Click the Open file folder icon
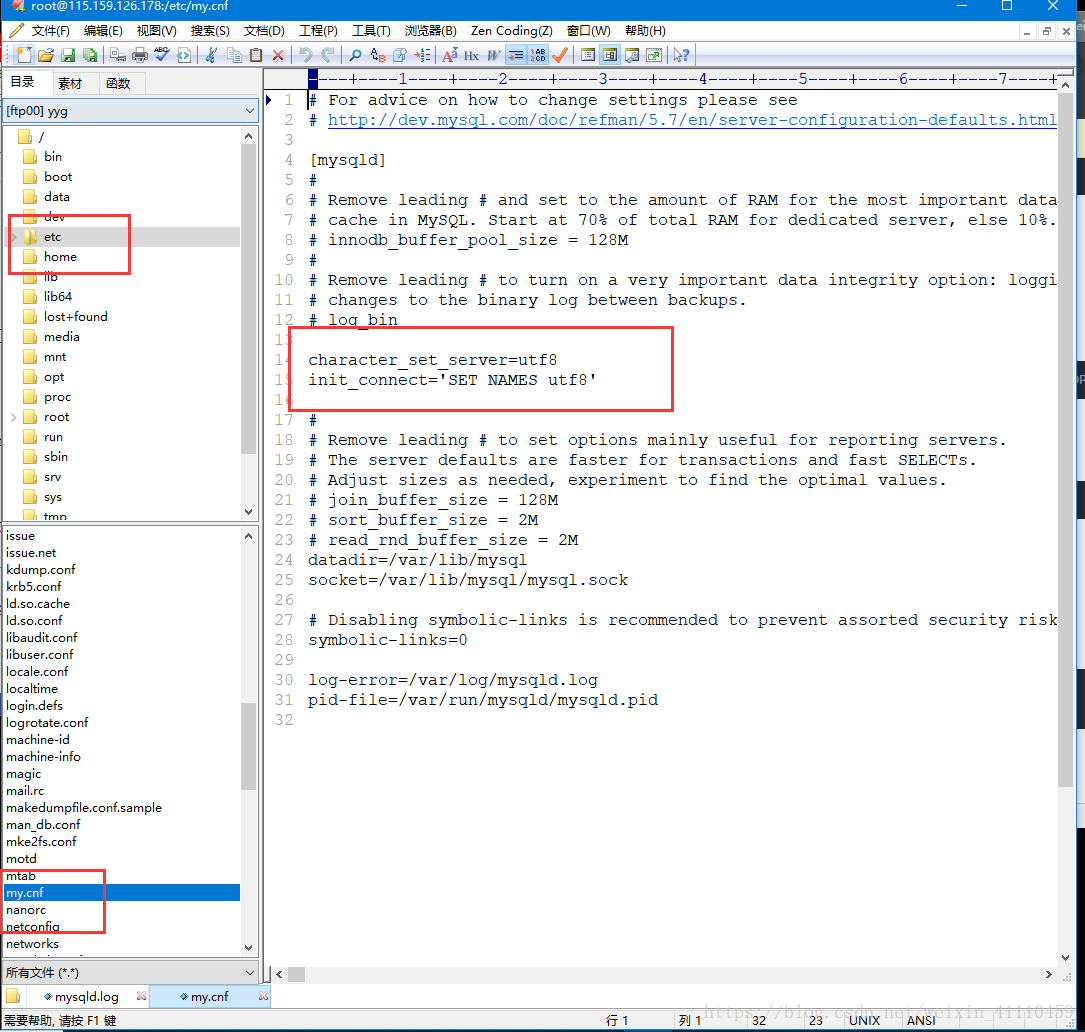The height and width of the screenshot is (1032, 1085). 46,55
